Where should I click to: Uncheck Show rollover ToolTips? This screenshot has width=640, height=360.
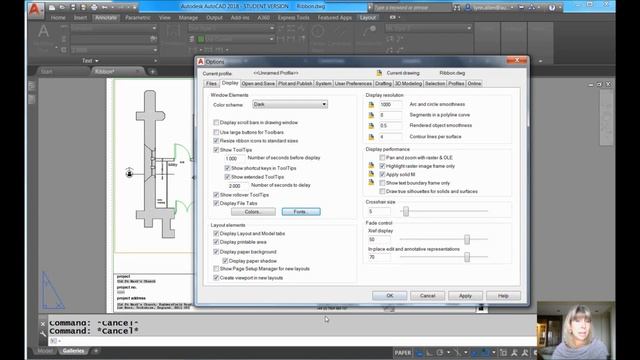point(216,195)
